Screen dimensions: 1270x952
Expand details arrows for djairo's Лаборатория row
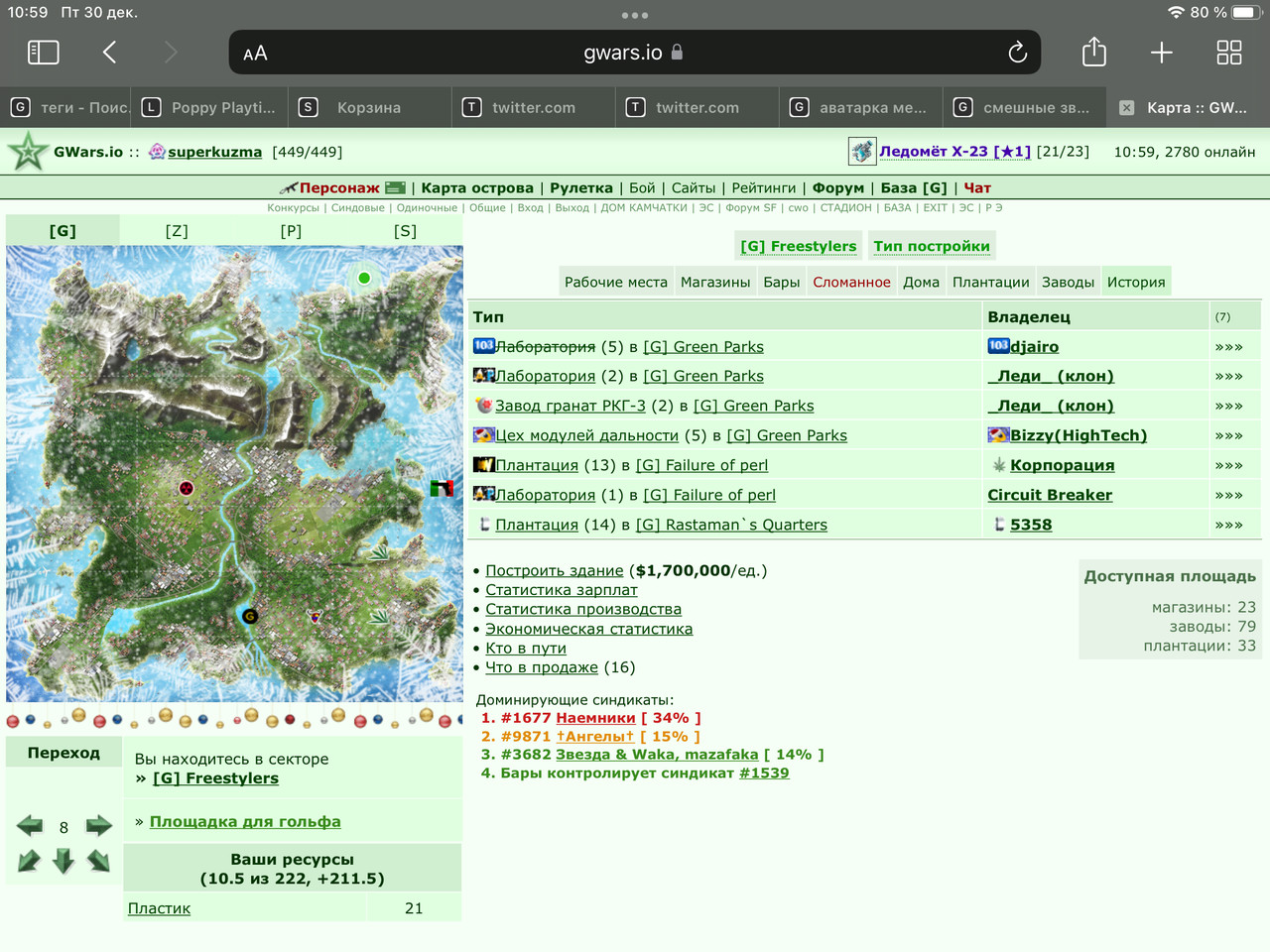point(1228,347)
